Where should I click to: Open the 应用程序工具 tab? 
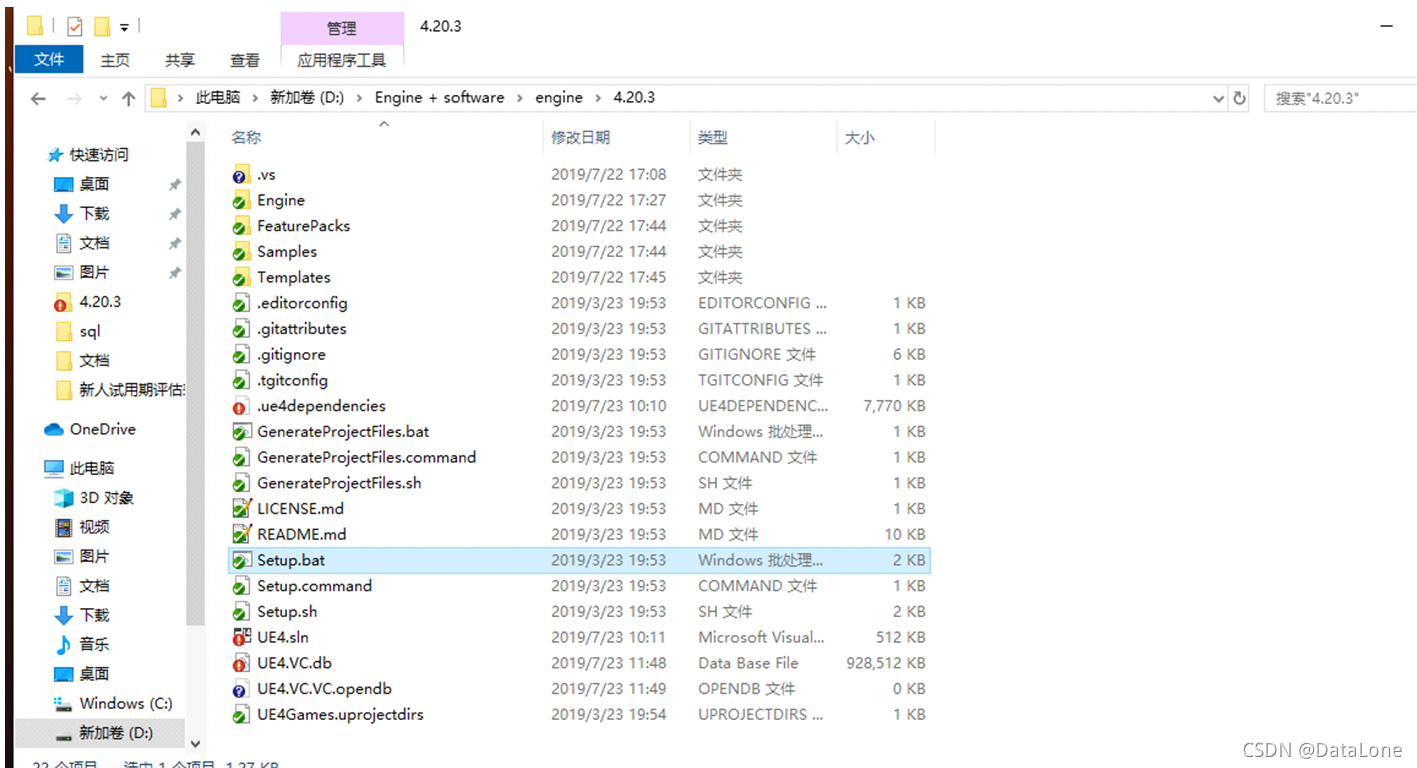[x=342, y=60]
